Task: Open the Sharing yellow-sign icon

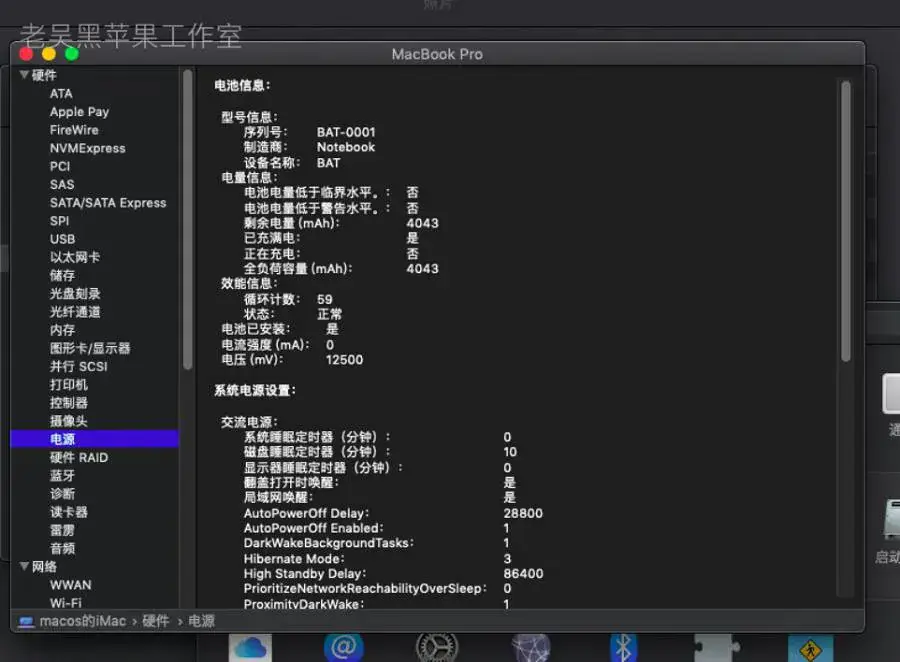Action: (810, 648)
